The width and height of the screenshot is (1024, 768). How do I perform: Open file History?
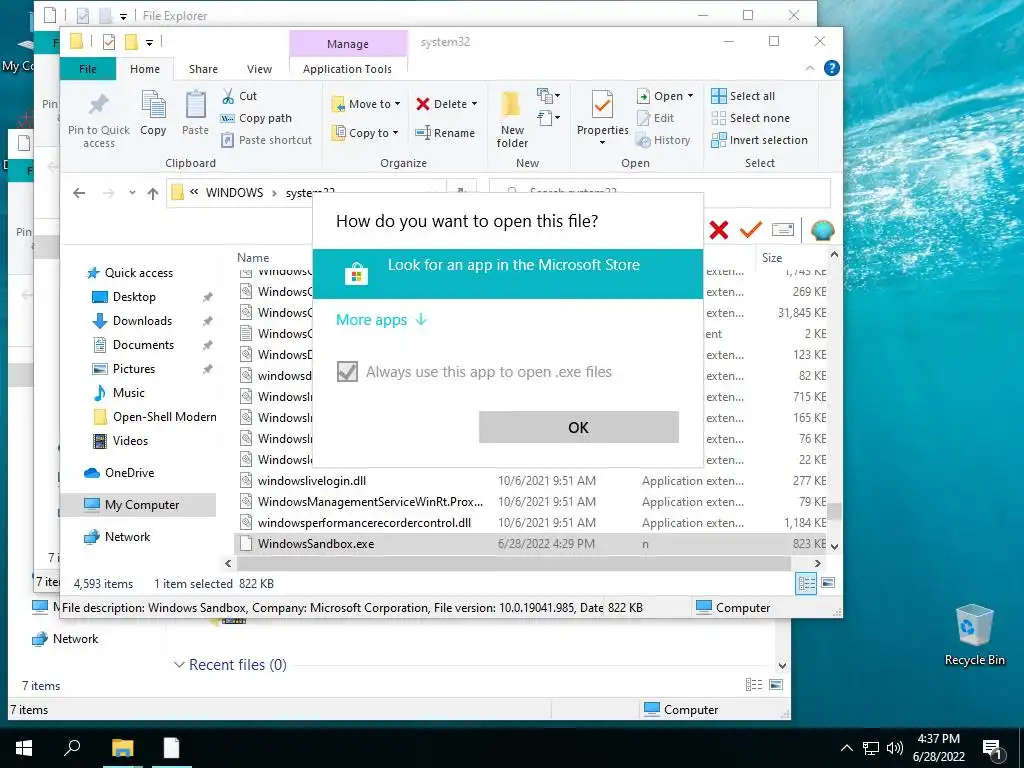coord(664,140)
